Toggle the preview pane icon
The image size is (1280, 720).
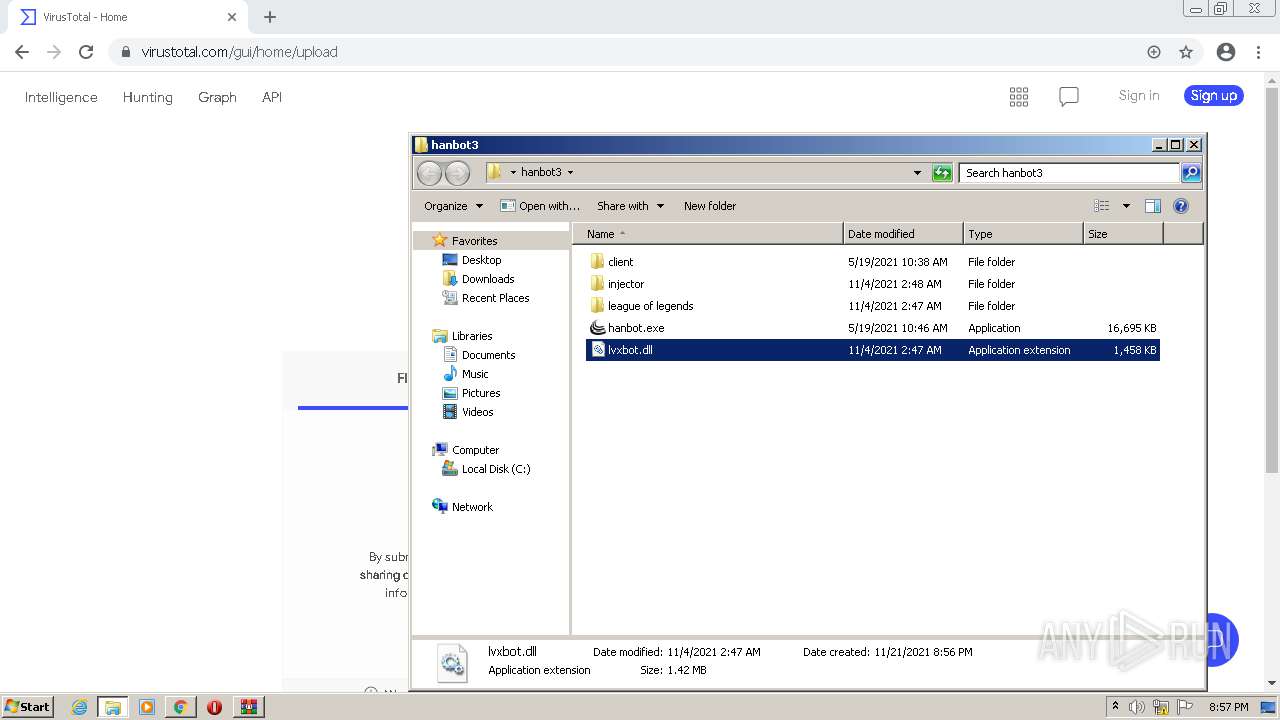pos(1153,206)
